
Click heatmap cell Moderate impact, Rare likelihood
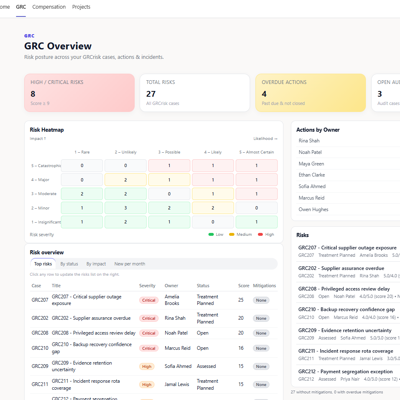pos(82,194)
